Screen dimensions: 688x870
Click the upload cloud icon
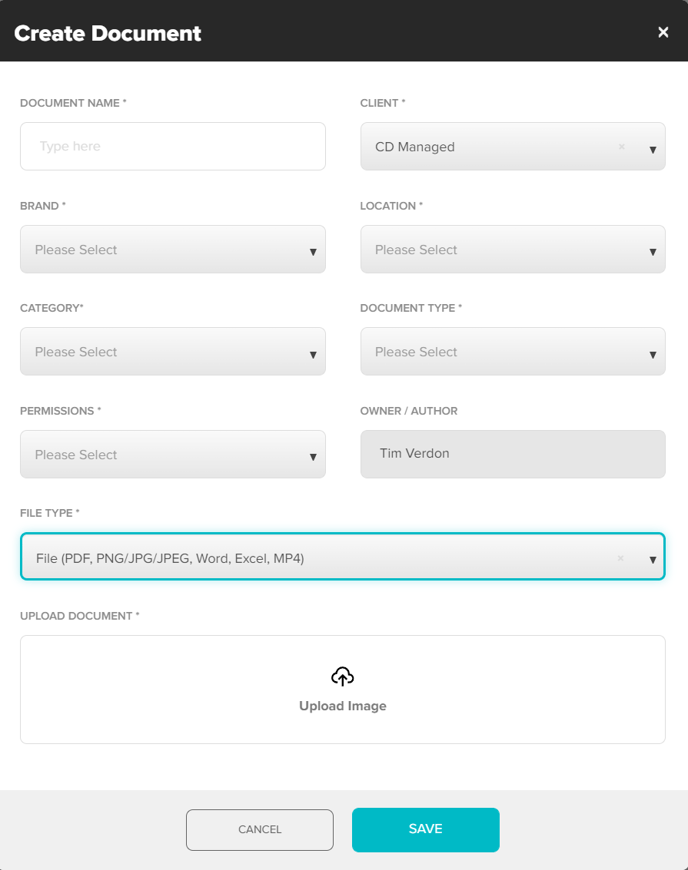tap(342, 675)
